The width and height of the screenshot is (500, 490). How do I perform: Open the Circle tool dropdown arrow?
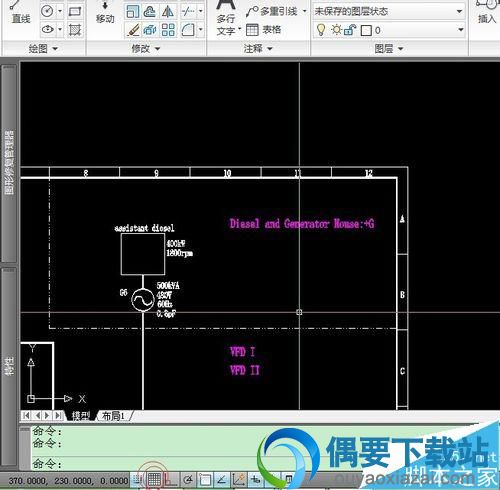click(60, 11)
